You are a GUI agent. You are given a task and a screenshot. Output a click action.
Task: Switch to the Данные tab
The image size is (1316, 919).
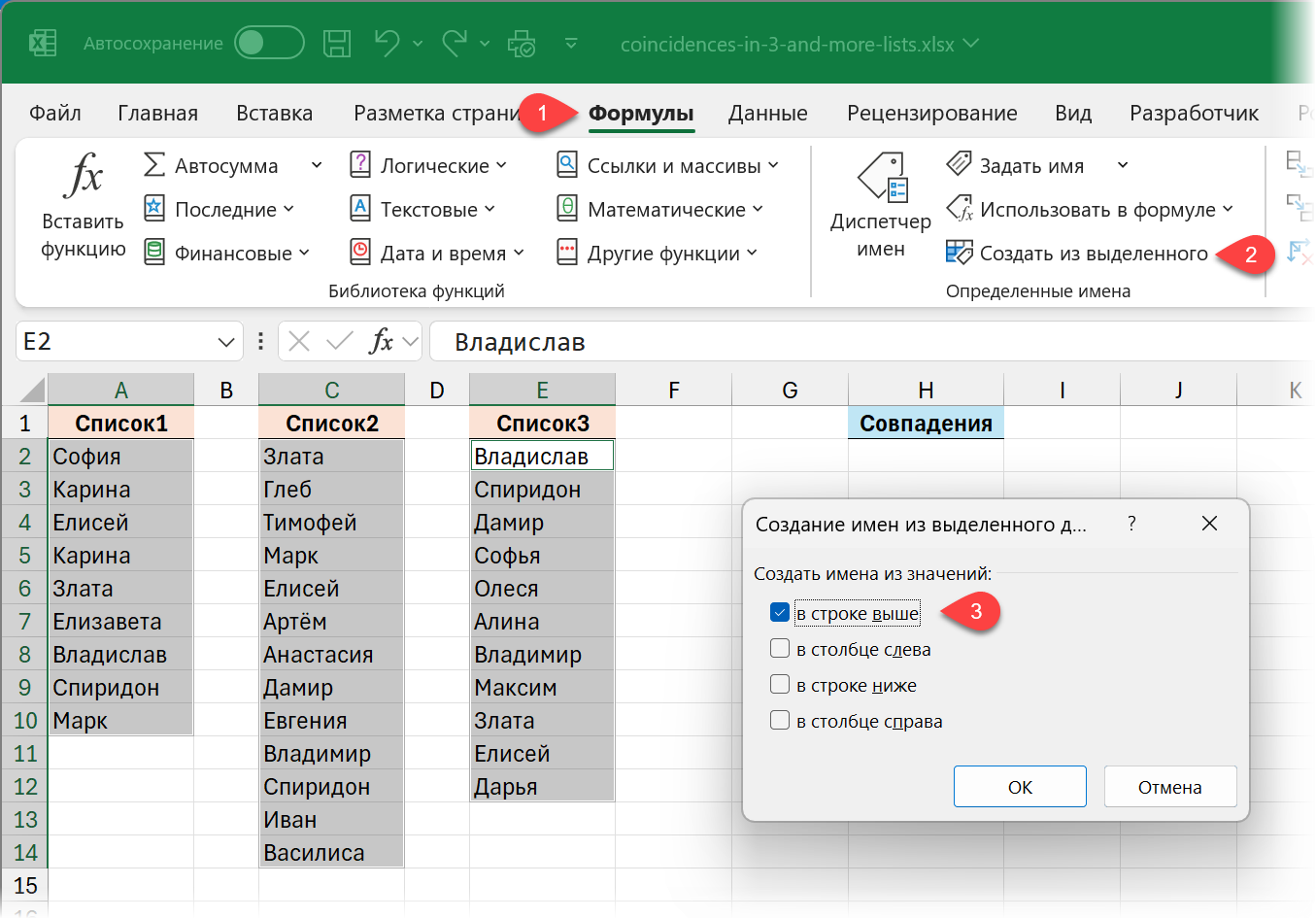(x=767, y=114)
